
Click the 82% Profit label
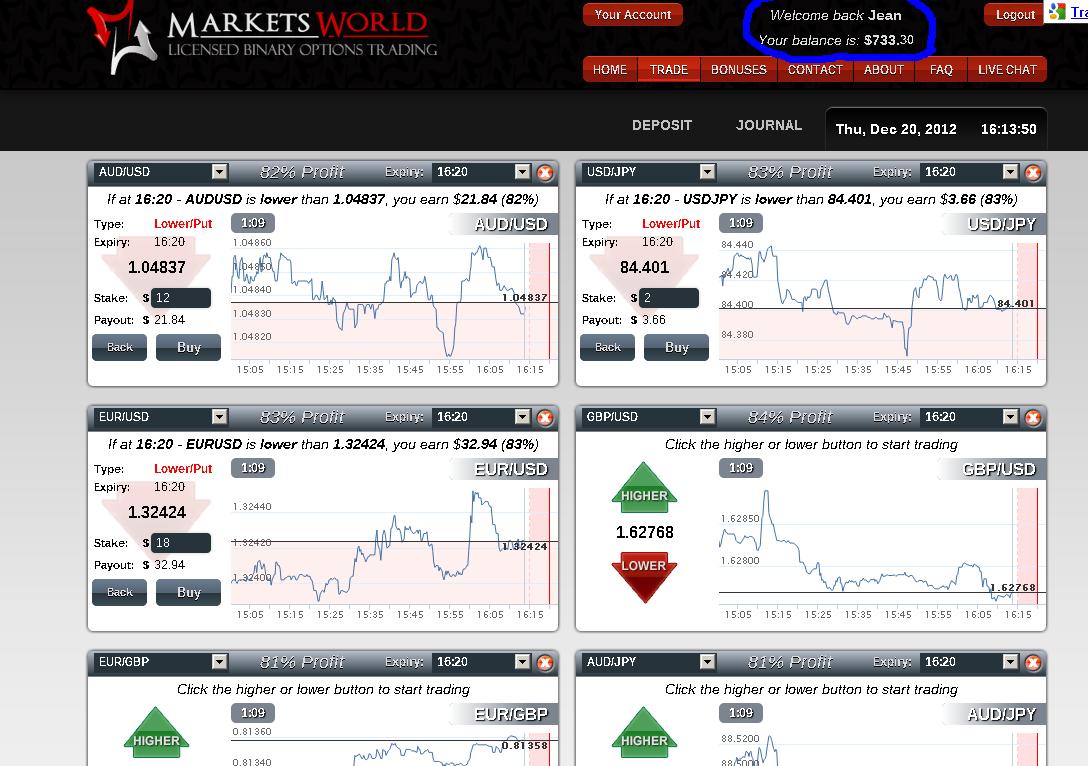(302, 172)
